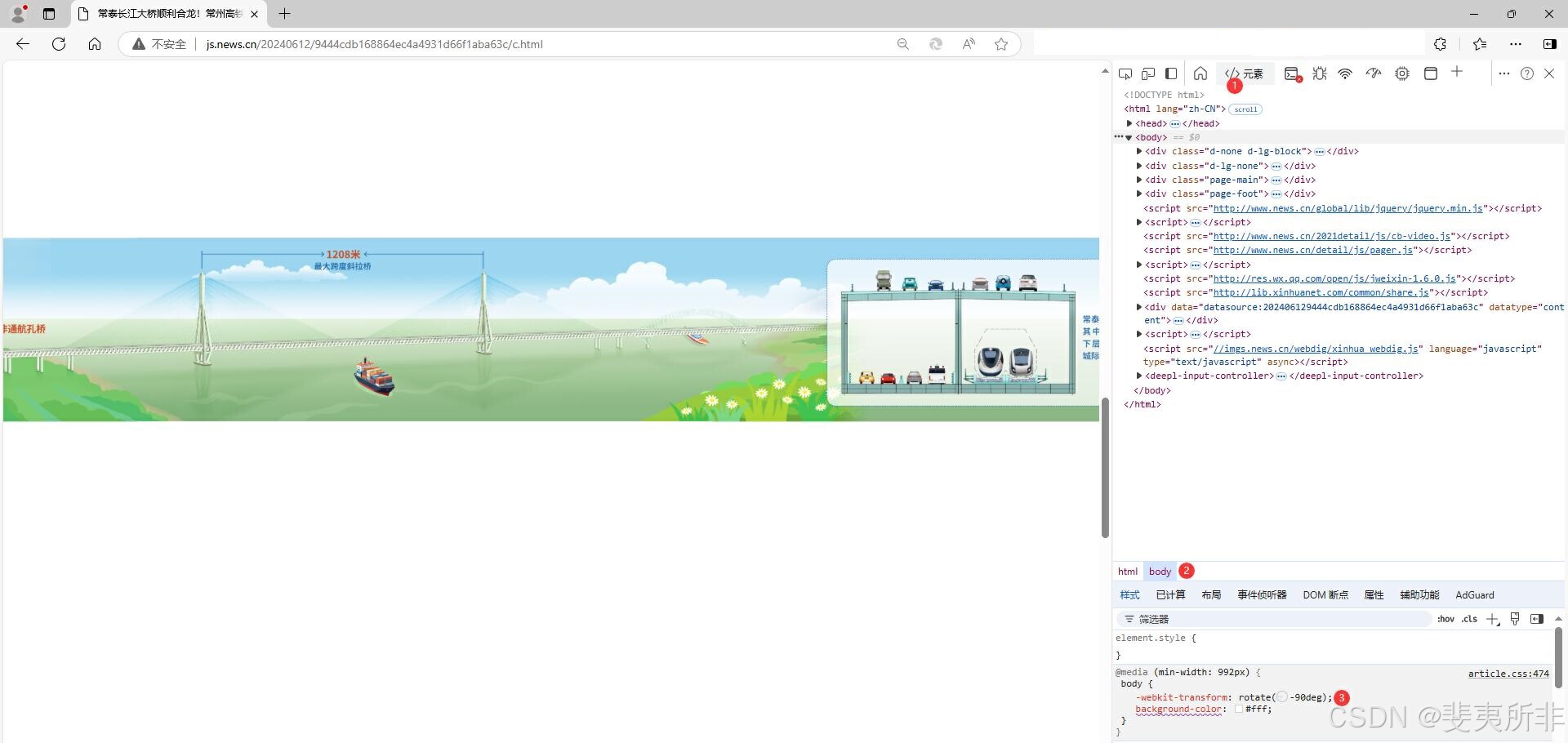Open the Memory chip icon tool
This screenshot has width=1568, height=743.
(x=1402, y=73)
